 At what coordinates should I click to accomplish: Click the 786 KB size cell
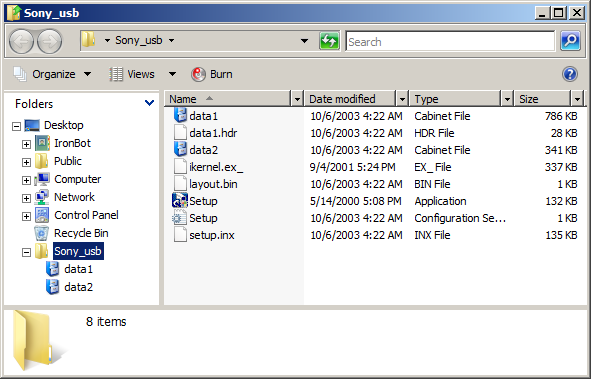pos(561,116)
